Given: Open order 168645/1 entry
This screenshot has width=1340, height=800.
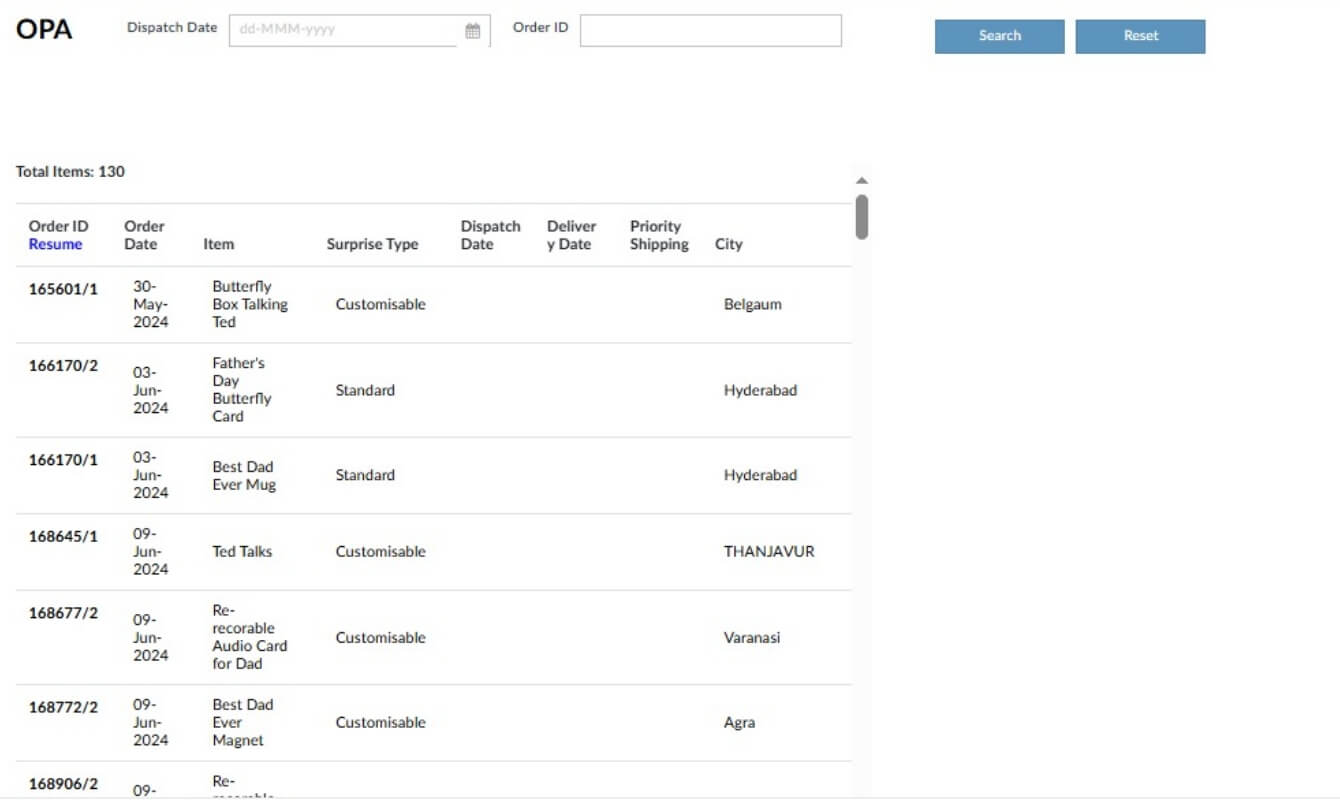Looking at the screenshot, I should tap(63, 536).
